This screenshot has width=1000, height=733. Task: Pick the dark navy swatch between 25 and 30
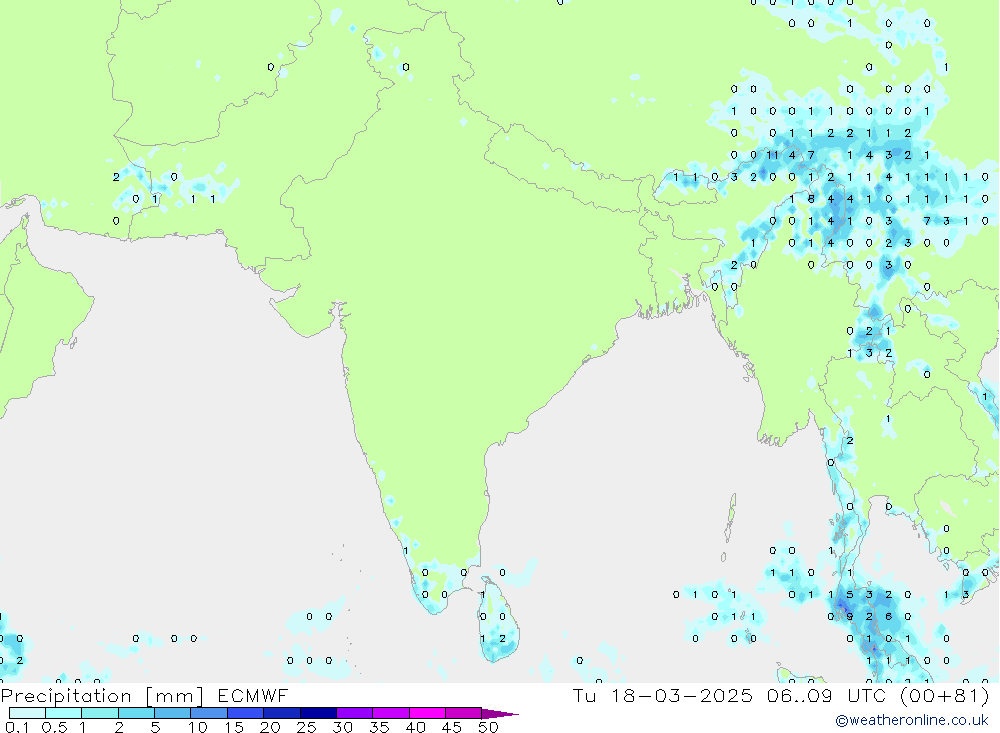pos(318,713)
